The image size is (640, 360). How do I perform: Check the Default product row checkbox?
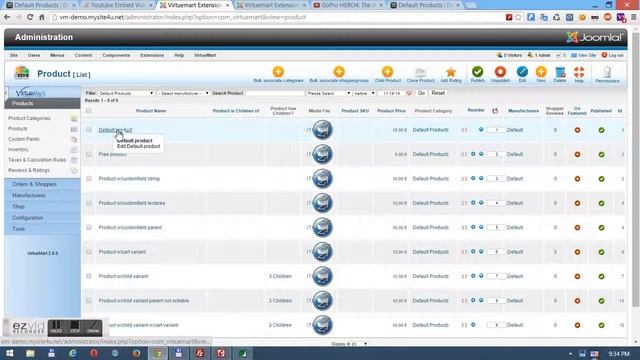tap(89, 130)
